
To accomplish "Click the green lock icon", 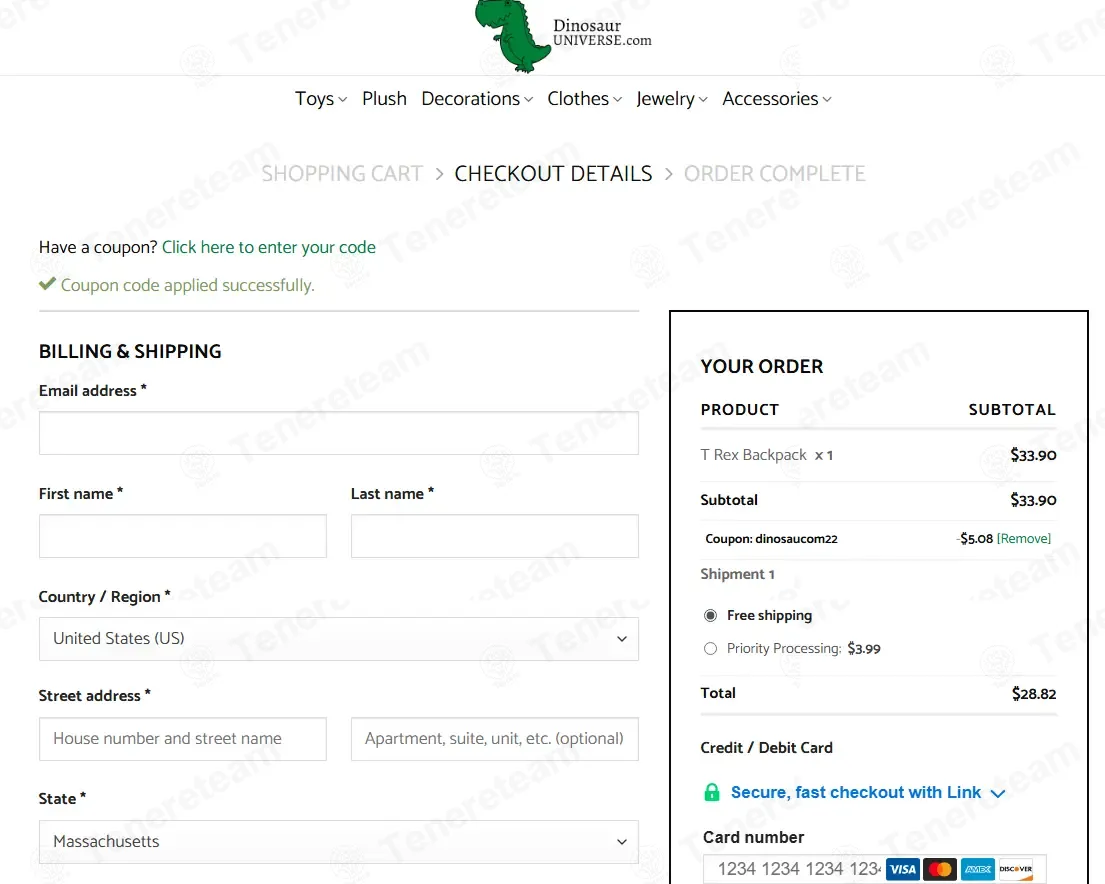I will coord(712,792).
